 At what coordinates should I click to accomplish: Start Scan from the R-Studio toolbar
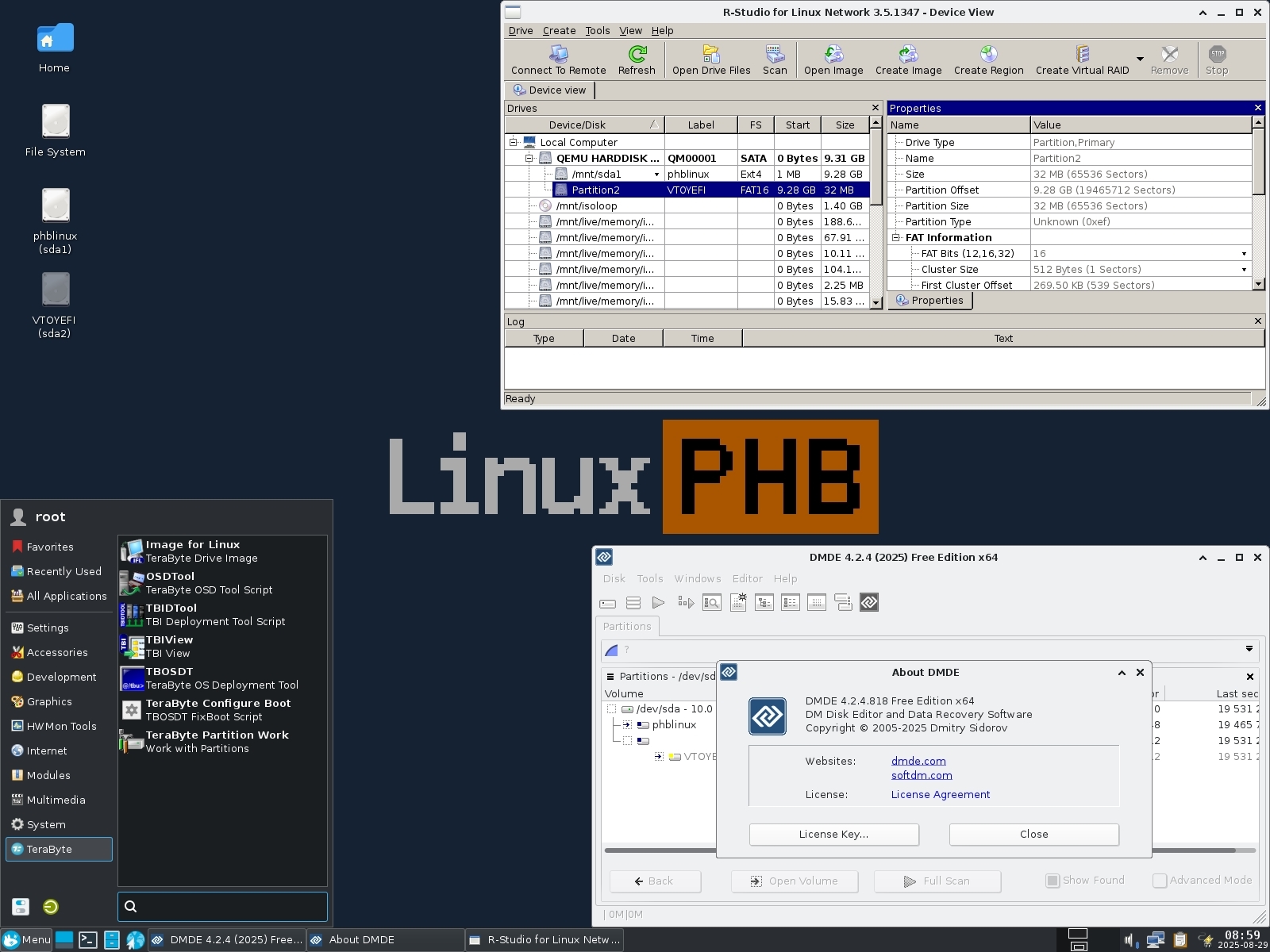click(x=775, y=60)
